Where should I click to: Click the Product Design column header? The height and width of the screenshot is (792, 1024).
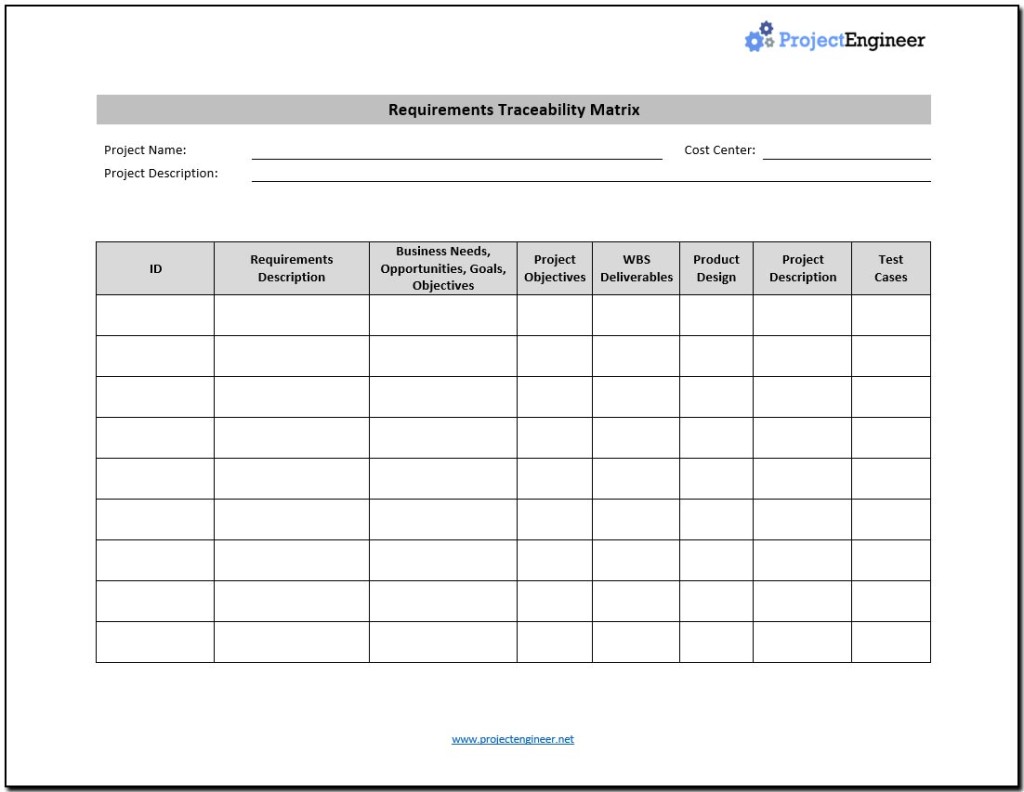click(716, 267)
